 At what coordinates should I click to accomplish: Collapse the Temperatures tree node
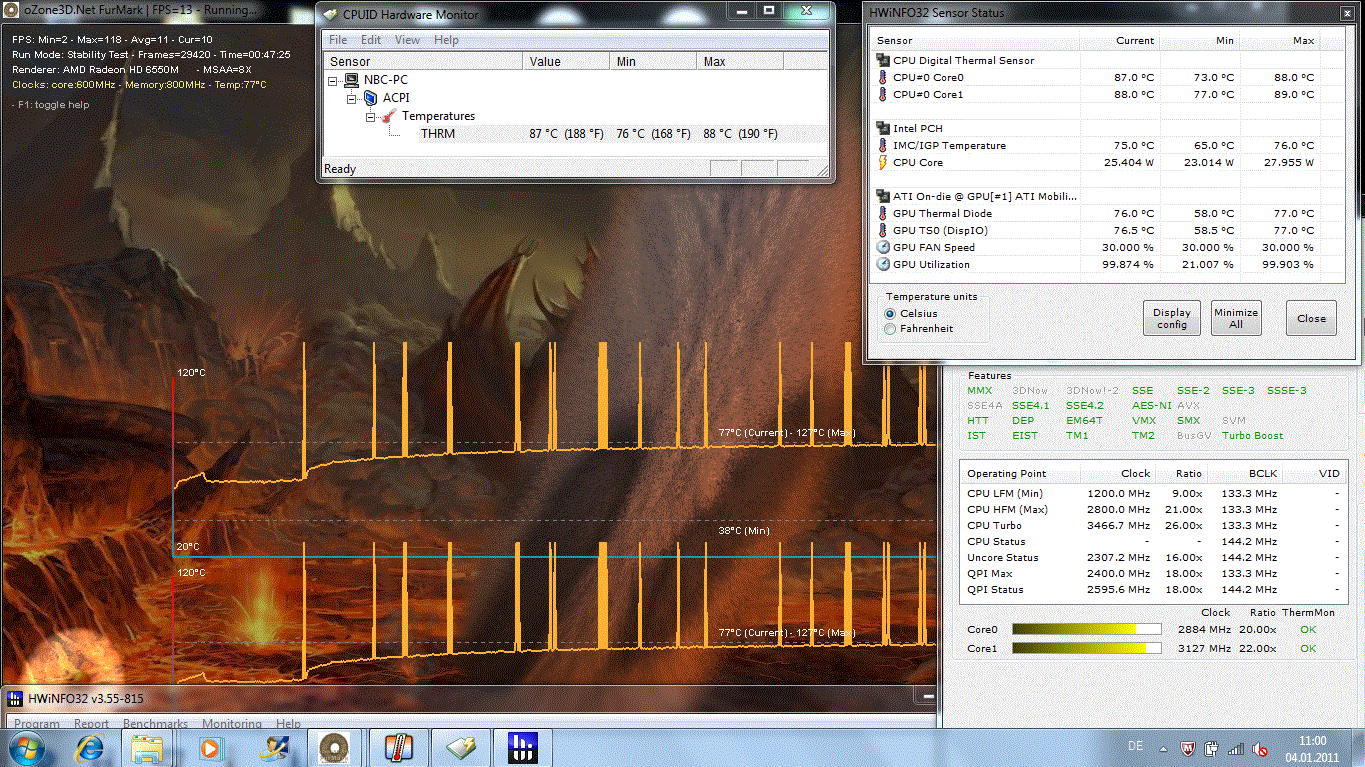(x=370, y=116)
